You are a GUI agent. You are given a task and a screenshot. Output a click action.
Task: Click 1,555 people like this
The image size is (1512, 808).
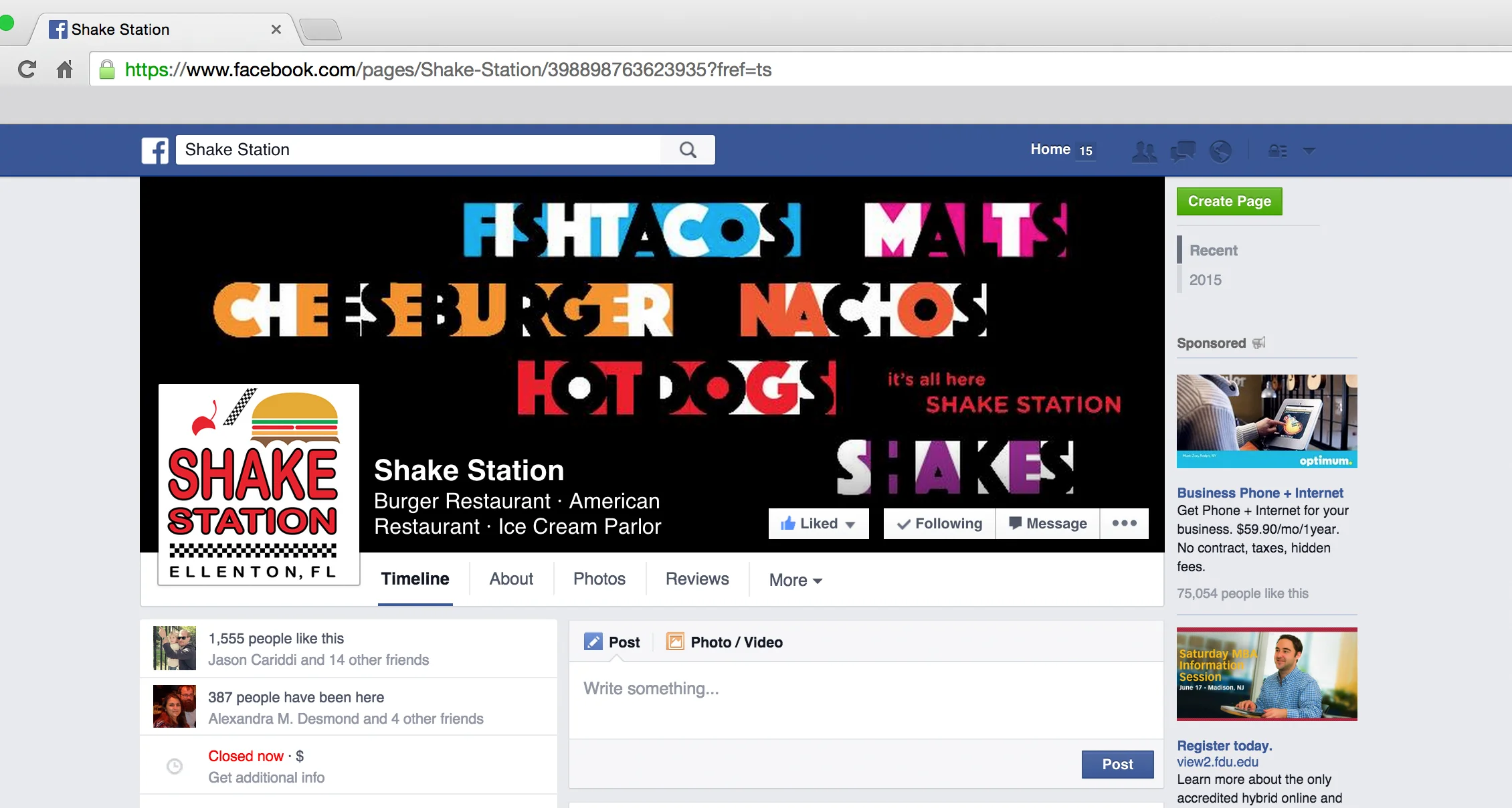276,639
